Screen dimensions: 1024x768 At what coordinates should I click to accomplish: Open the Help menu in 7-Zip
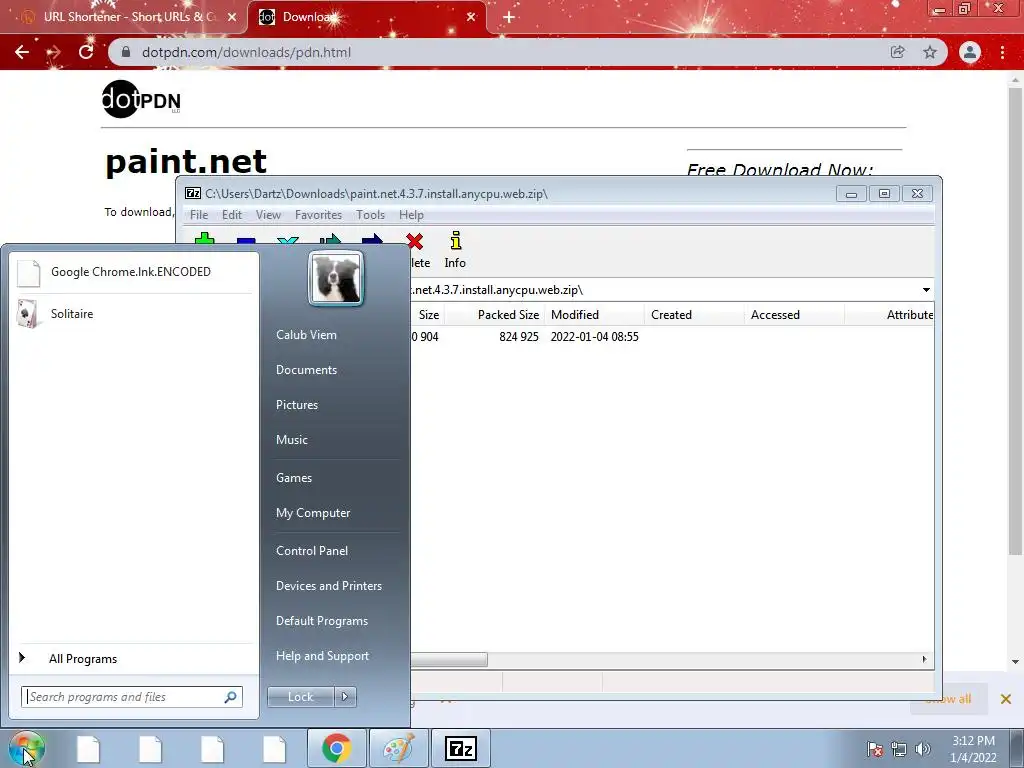[411, 215]
